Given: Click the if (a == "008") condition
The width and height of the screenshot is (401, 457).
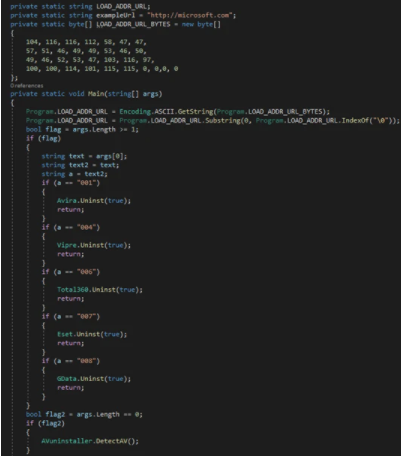Looking at the screenshot, I should 71,361.
